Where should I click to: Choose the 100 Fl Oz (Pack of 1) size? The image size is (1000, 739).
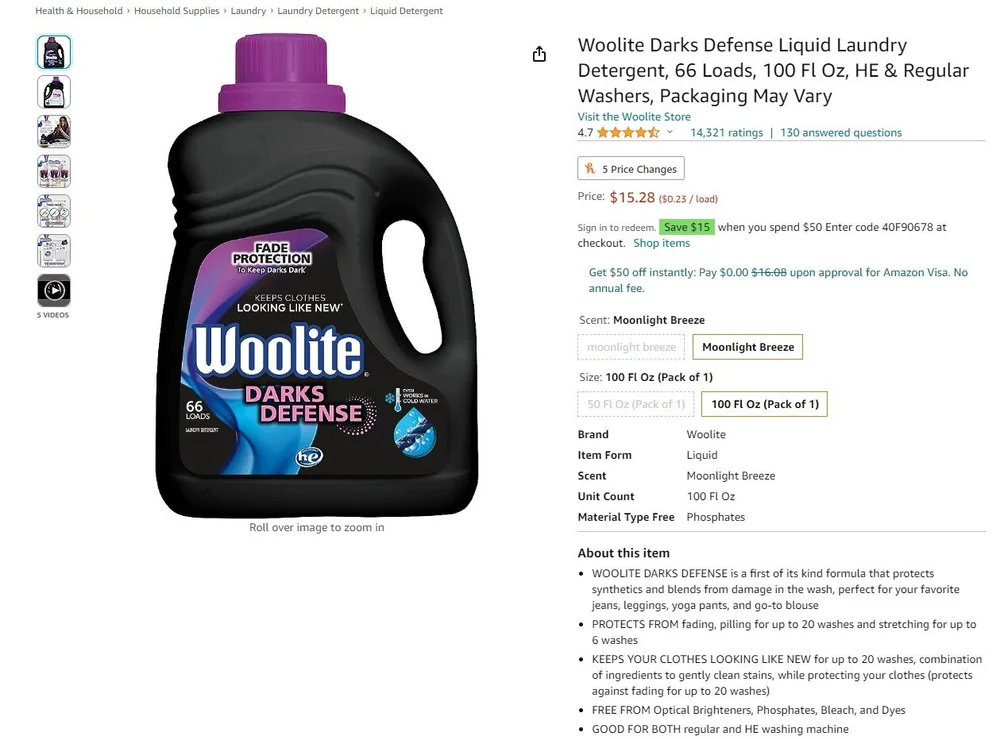click(x=764, y=404)
